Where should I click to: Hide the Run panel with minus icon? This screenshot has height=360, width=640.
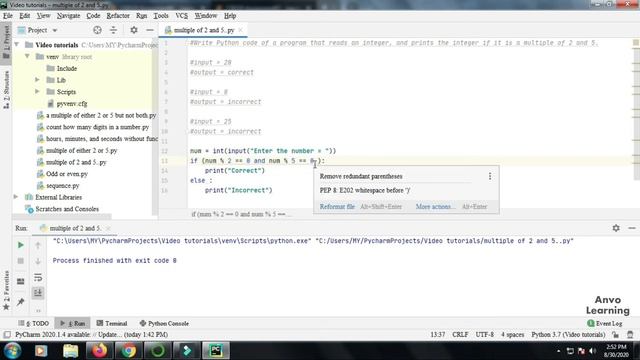tap(632, 228)
